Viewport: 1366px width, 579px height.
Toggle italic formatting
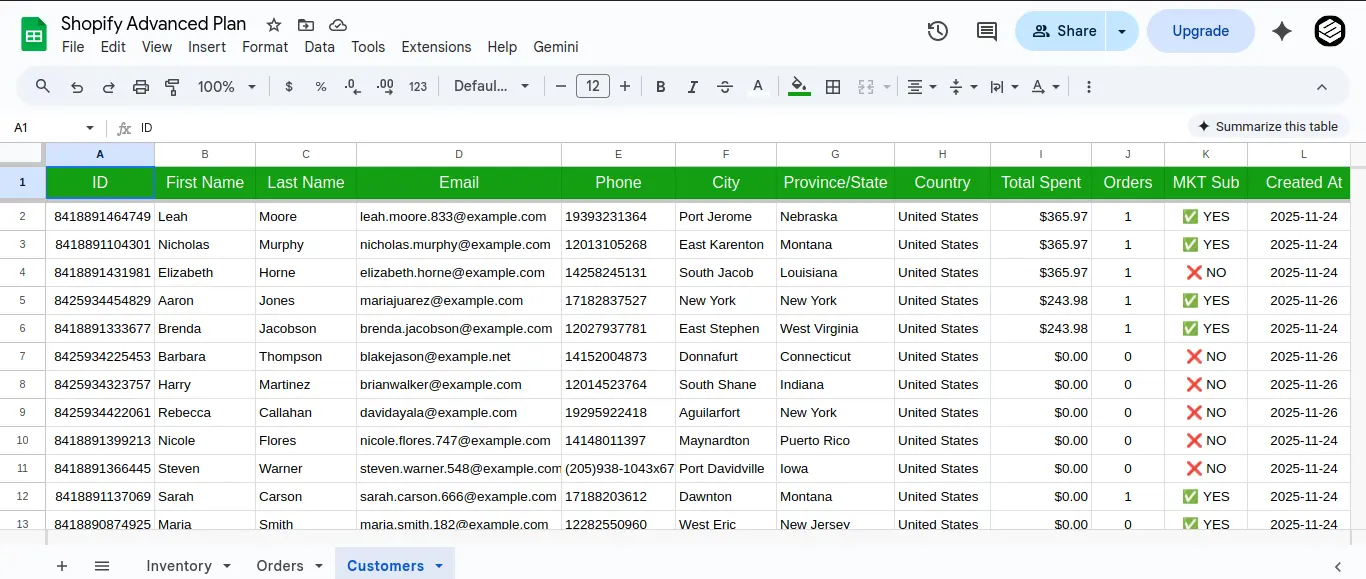[x=692, y=86]
